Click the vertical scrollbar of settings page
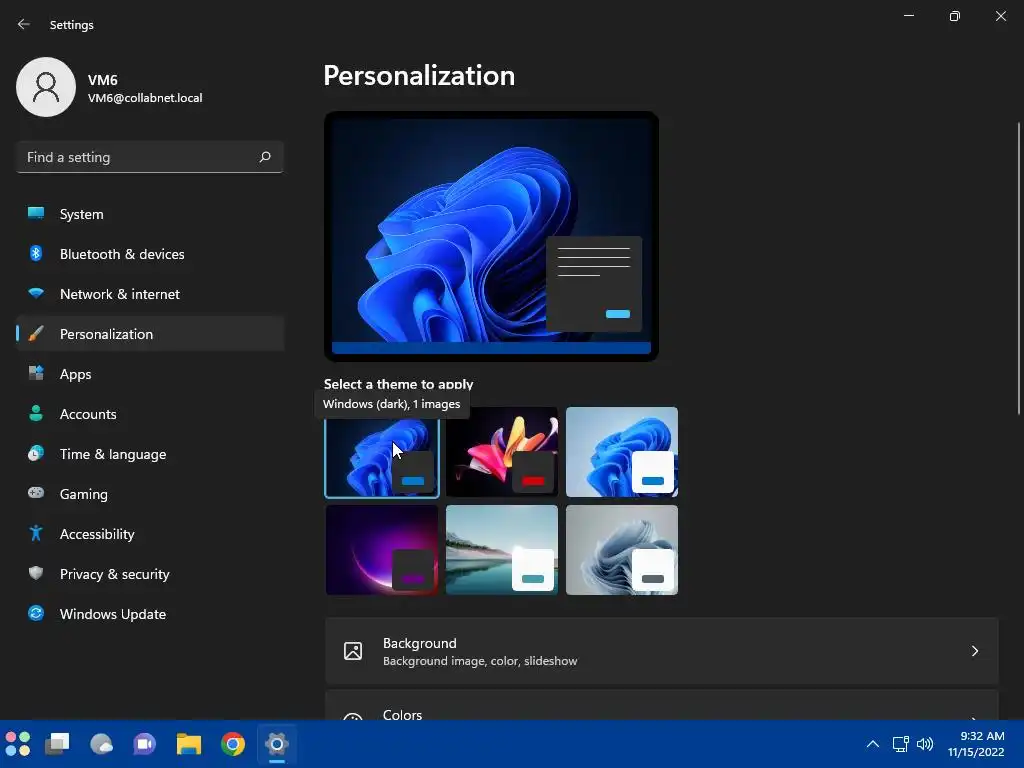Screen dimensions: 1024x768 1018,268
